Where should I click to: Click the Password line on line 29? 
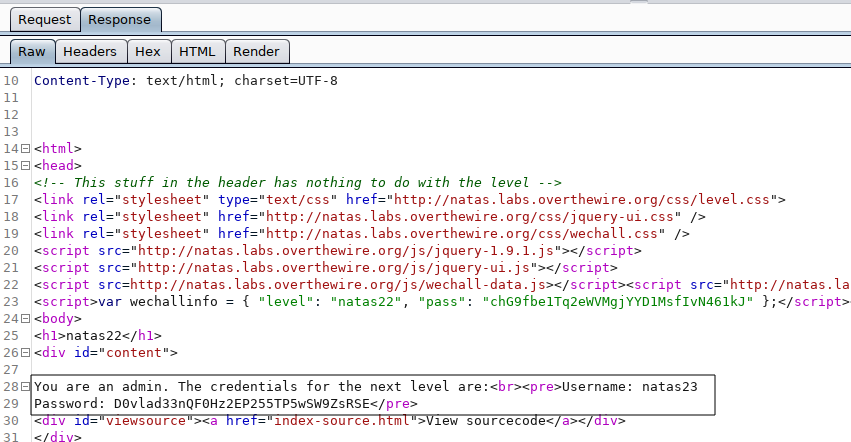226,404
